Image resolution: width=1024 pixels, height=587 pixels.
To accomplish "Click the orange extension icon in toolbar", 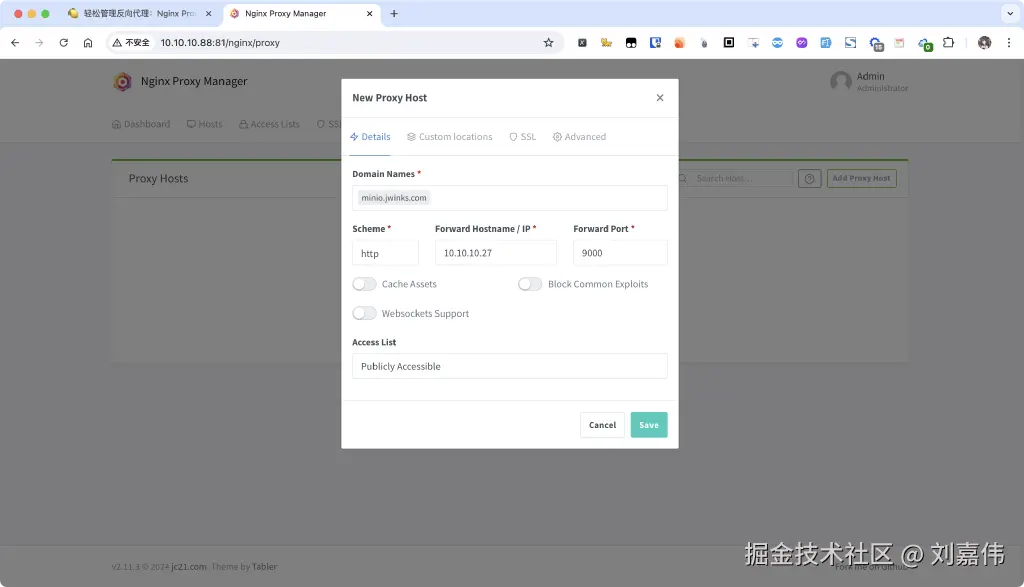I will click(679, 42).
